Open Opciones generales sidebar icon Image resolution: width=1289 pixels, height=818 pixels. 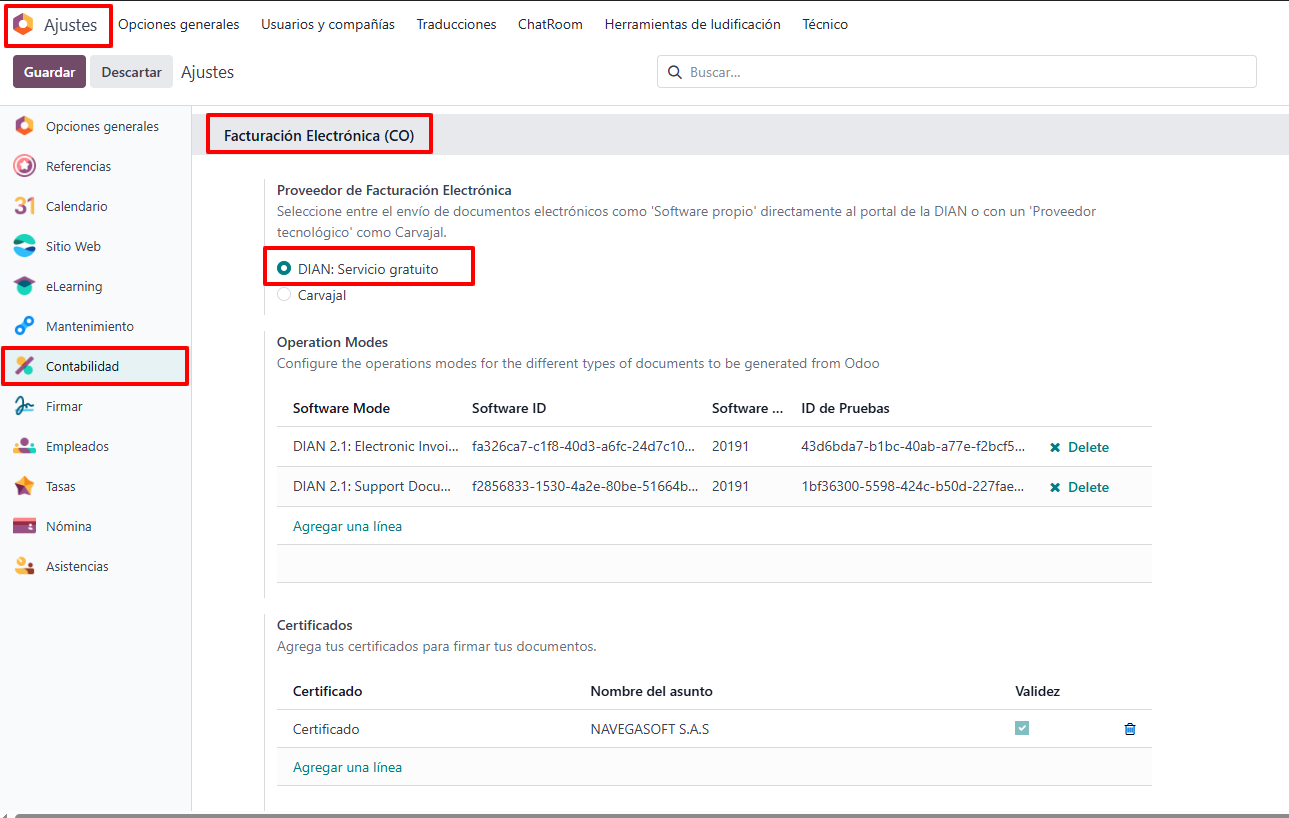pyautogui.click(x=24, y=126)
